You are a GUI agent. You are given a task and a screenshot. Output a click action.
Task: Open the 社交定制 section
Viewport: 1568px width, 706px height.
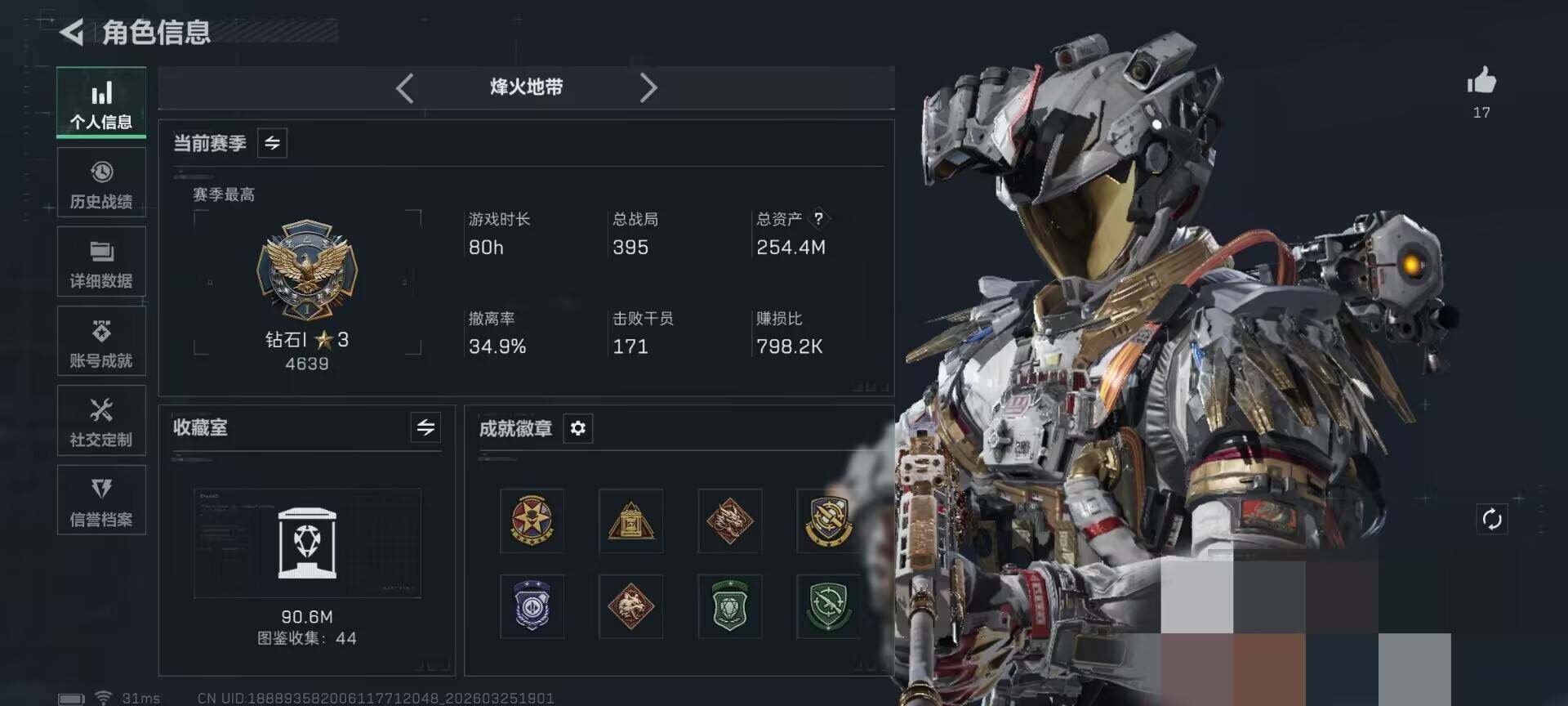[x=101, y=421]
